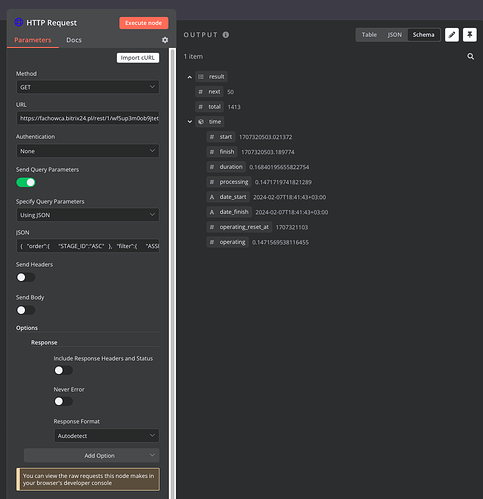Image resolution: width=483 pixels, height=499 pixels.
Task: Enable the Send Headers toggle
Action: click(26, 277)
